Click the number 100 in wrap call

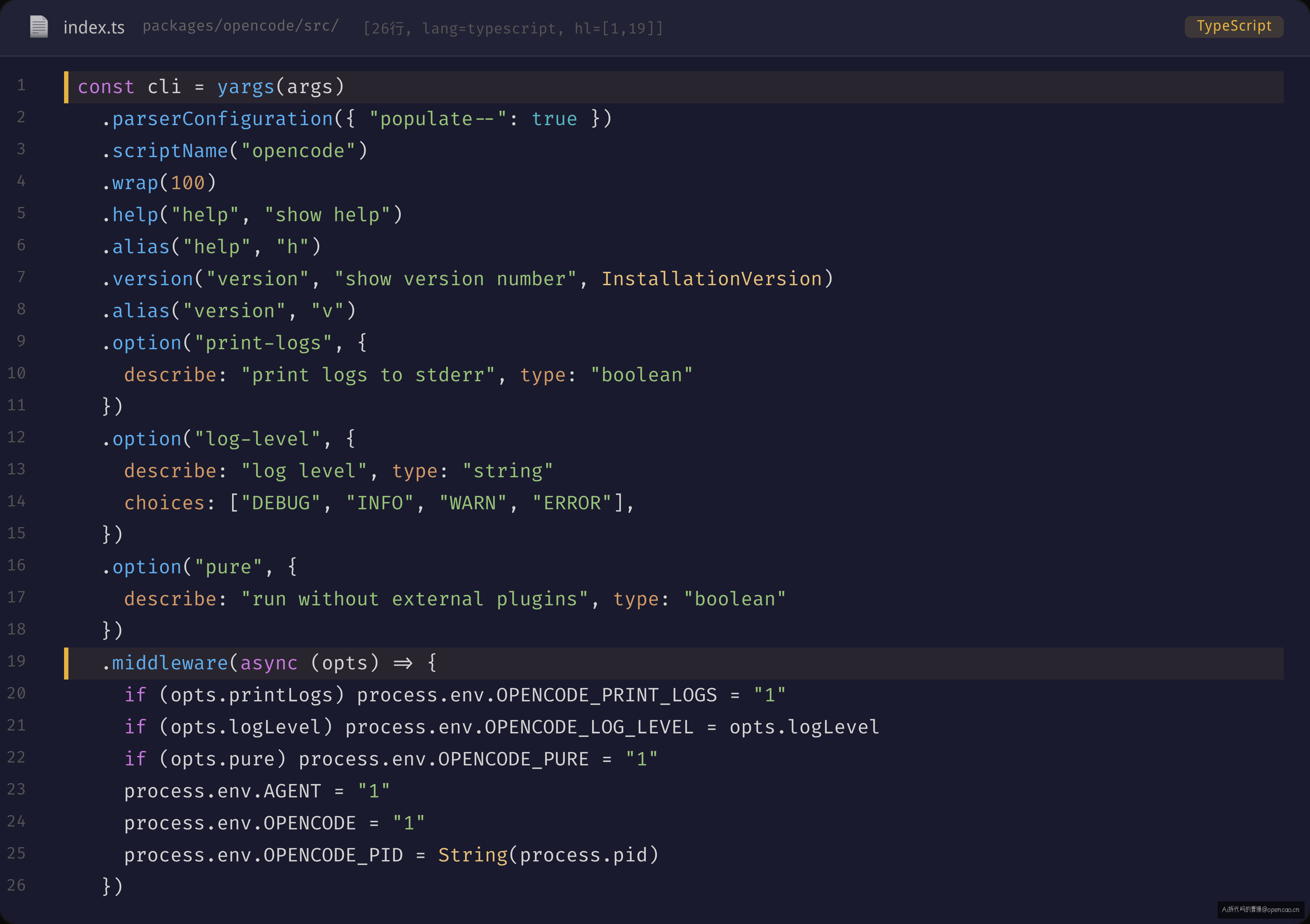188,183
